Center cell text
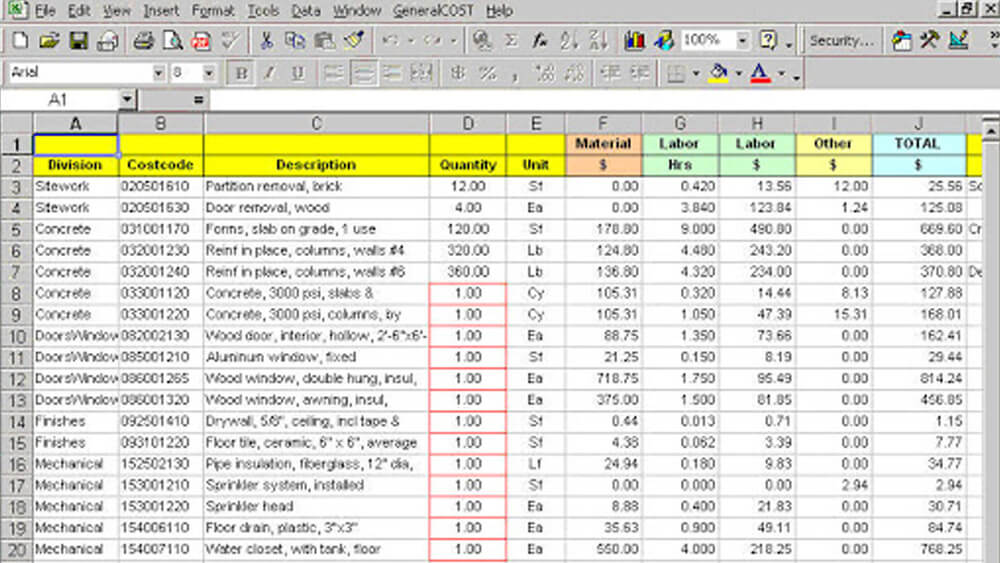Viewport: 1000px width, 563px height. pyautogui.click(x=363, y=73)
